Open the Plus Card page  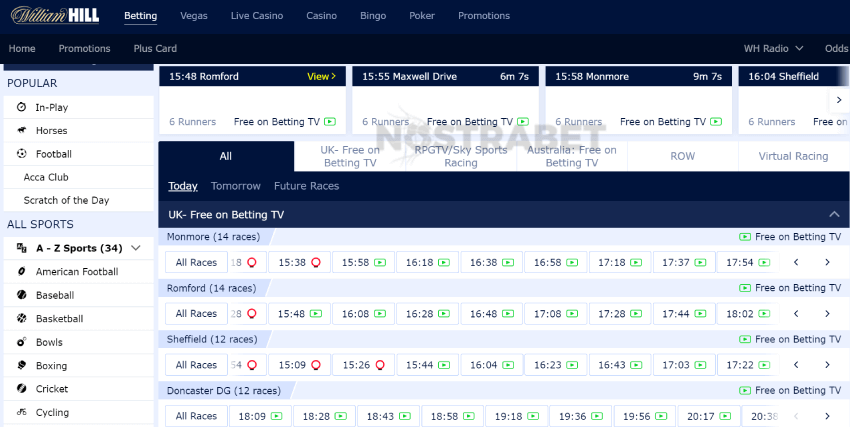(x=155, y=48)
